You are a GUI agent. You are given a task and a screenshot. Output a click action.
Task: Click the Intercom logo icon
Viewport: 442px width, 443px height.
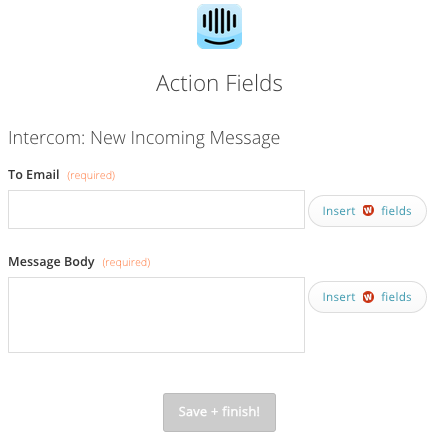point(219,26)
